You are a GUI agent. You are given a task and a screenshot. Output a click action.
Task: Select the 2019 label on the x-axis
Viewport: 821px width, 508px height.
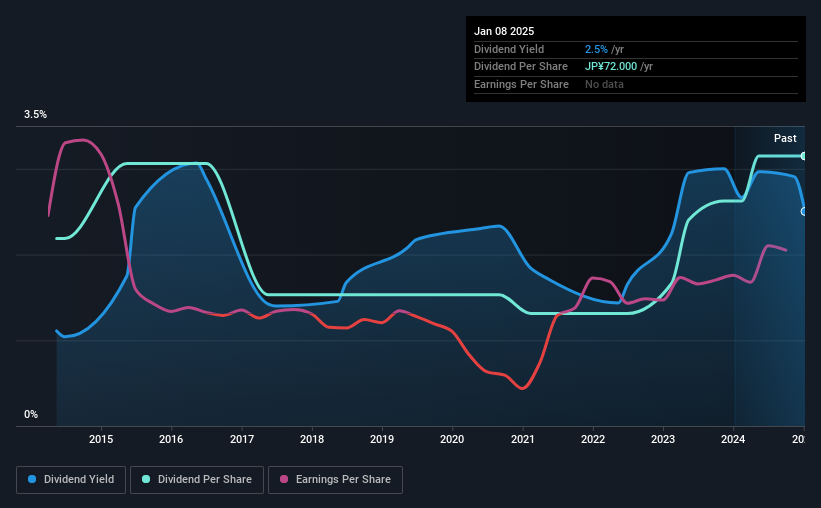pyautogui.click(x=382, y=439)
